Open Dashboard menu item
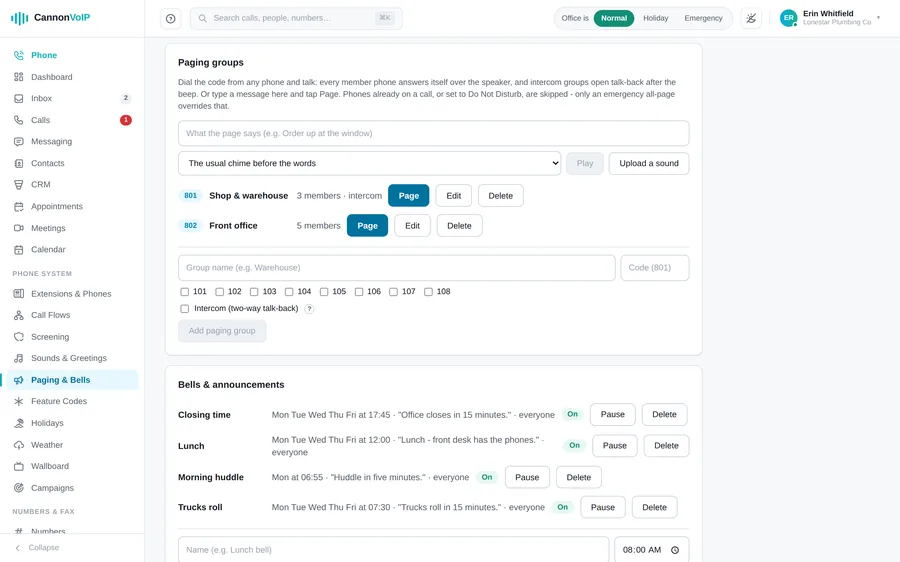Image resolution: width=900 pixels, height=562 pixels. [x=72, y=77]
